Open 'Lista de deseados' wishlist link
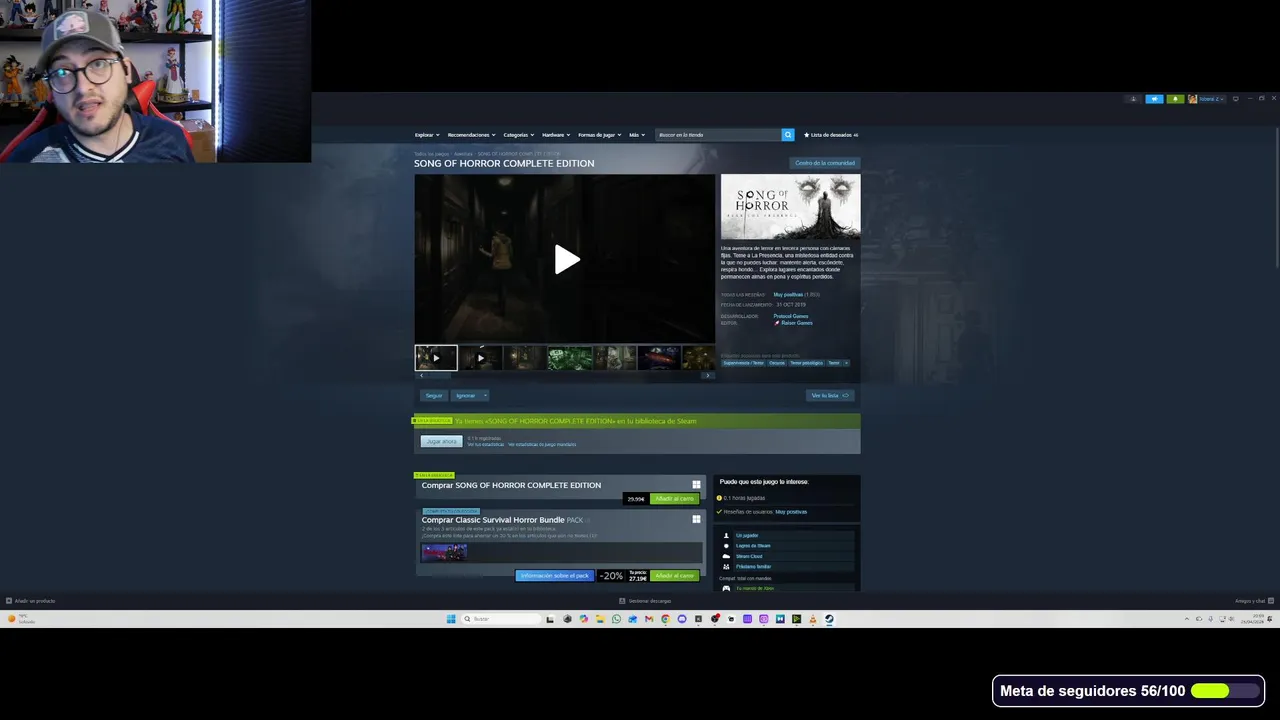Image resolution: width=1280 pixels, height=720 pixels. 831,134
